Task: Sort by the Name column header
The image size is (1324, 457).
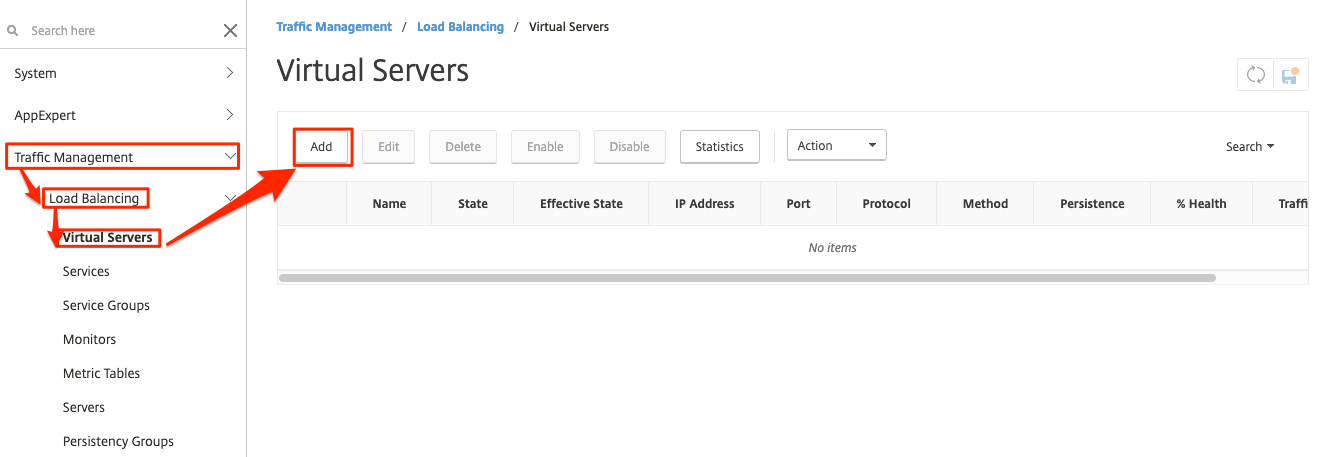Action: point(389,203)
